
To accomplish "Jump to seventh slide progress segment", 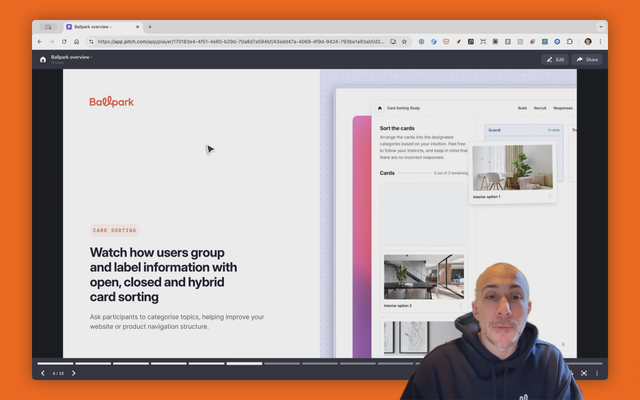I will coord(282,363).
